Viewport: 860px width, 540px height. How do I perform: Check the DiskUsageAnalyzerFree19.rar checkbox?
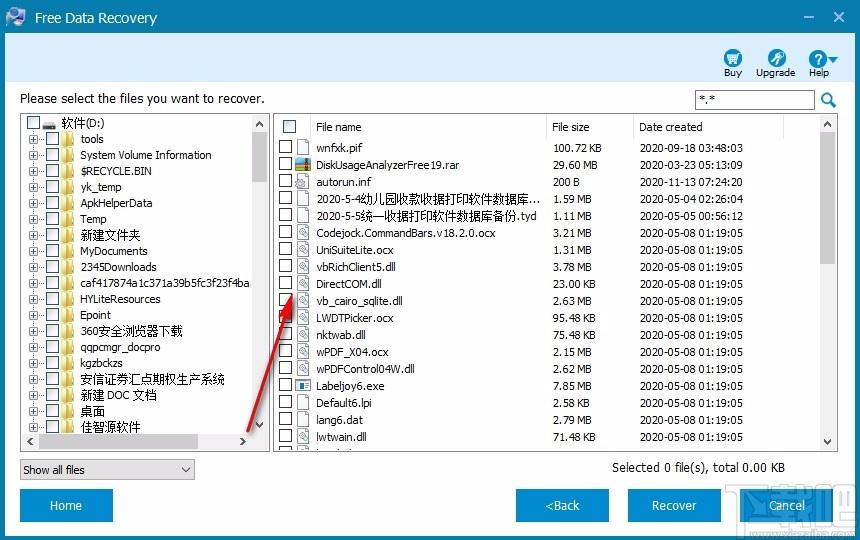coord(285,163)
